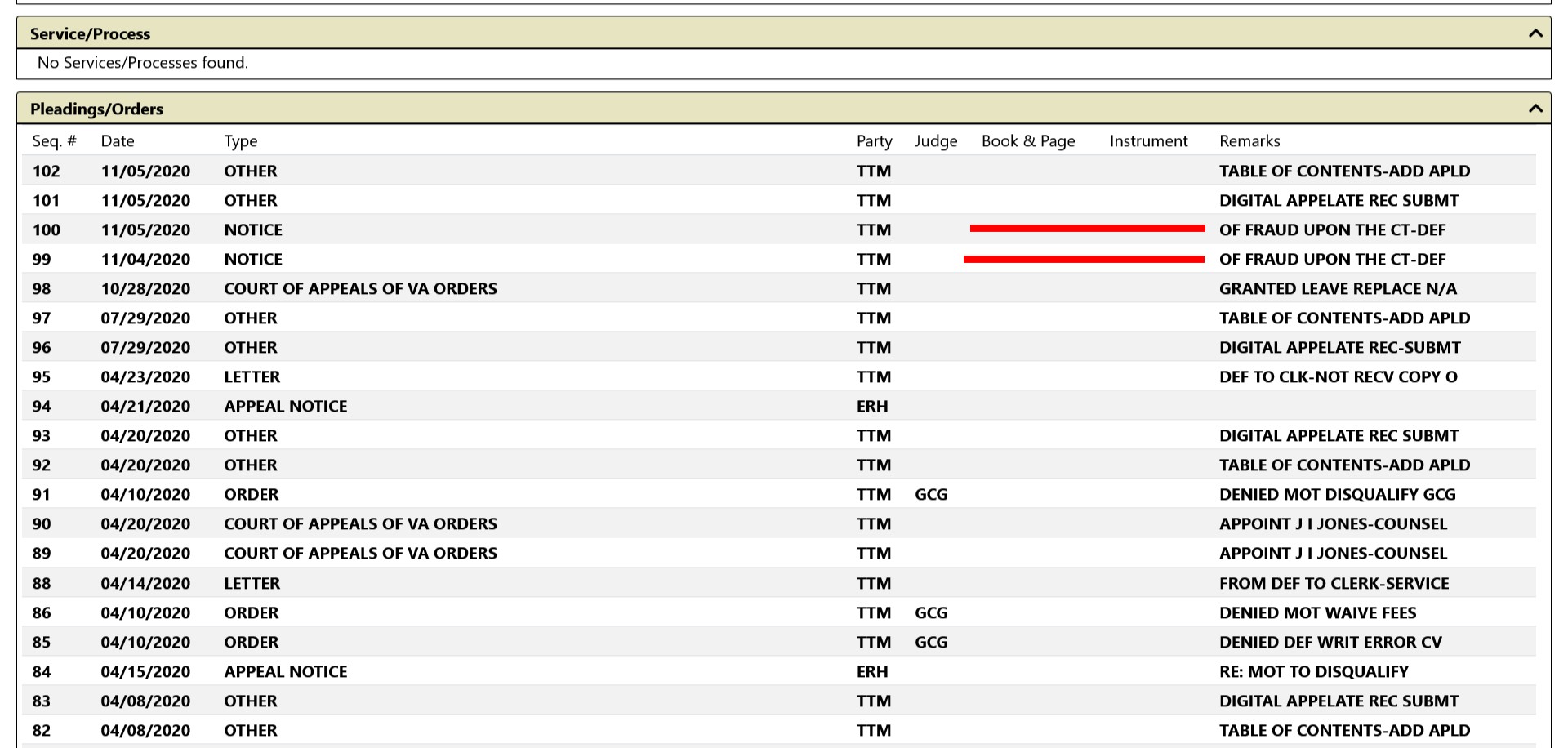Image resolution: width=1568 pixels, height=748 pixels.
Task: Click 'DIGITAL APPELATE REC-SUBMT' remark in row 96
Action: pos(1340,347)
